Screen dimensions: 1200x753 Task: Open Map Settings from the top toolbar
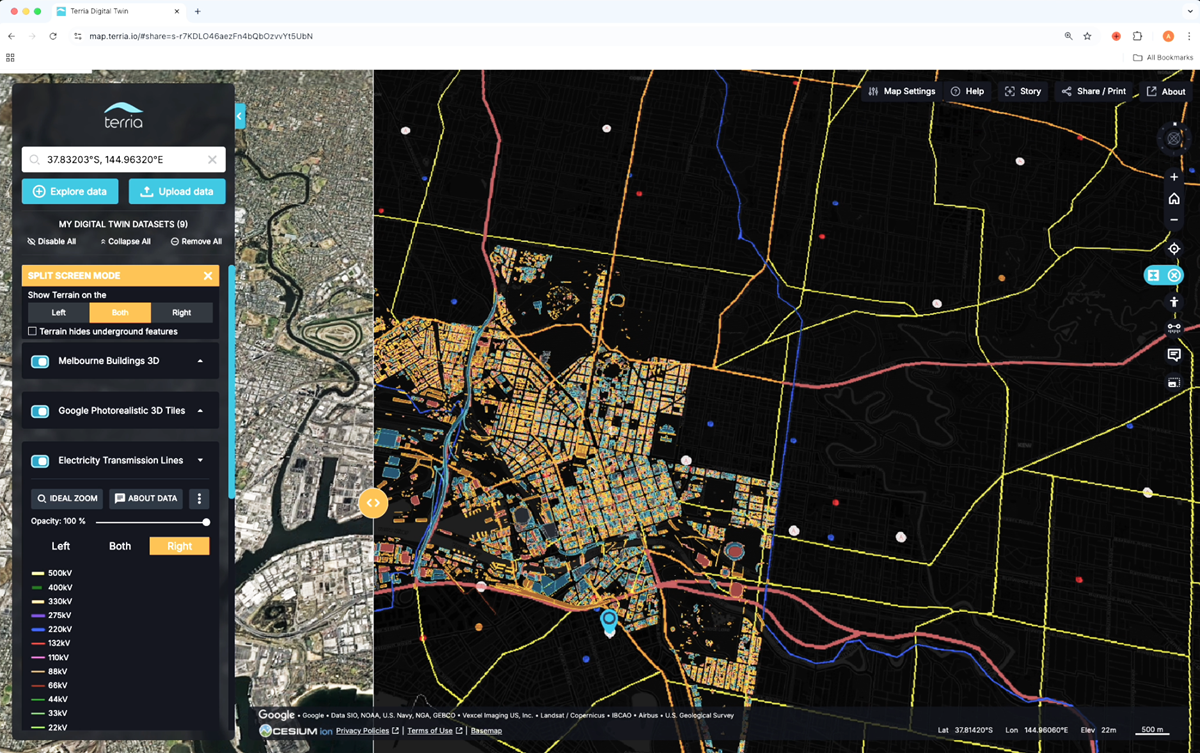(903, 90)
